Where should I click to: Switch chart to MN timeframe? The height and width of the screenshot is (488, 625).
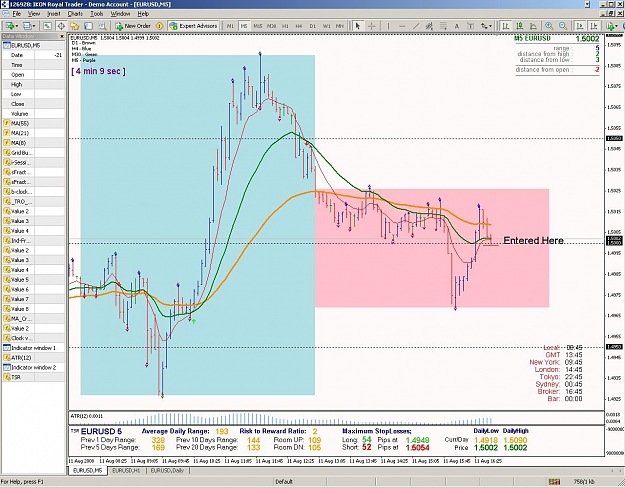tap(340, 26)
